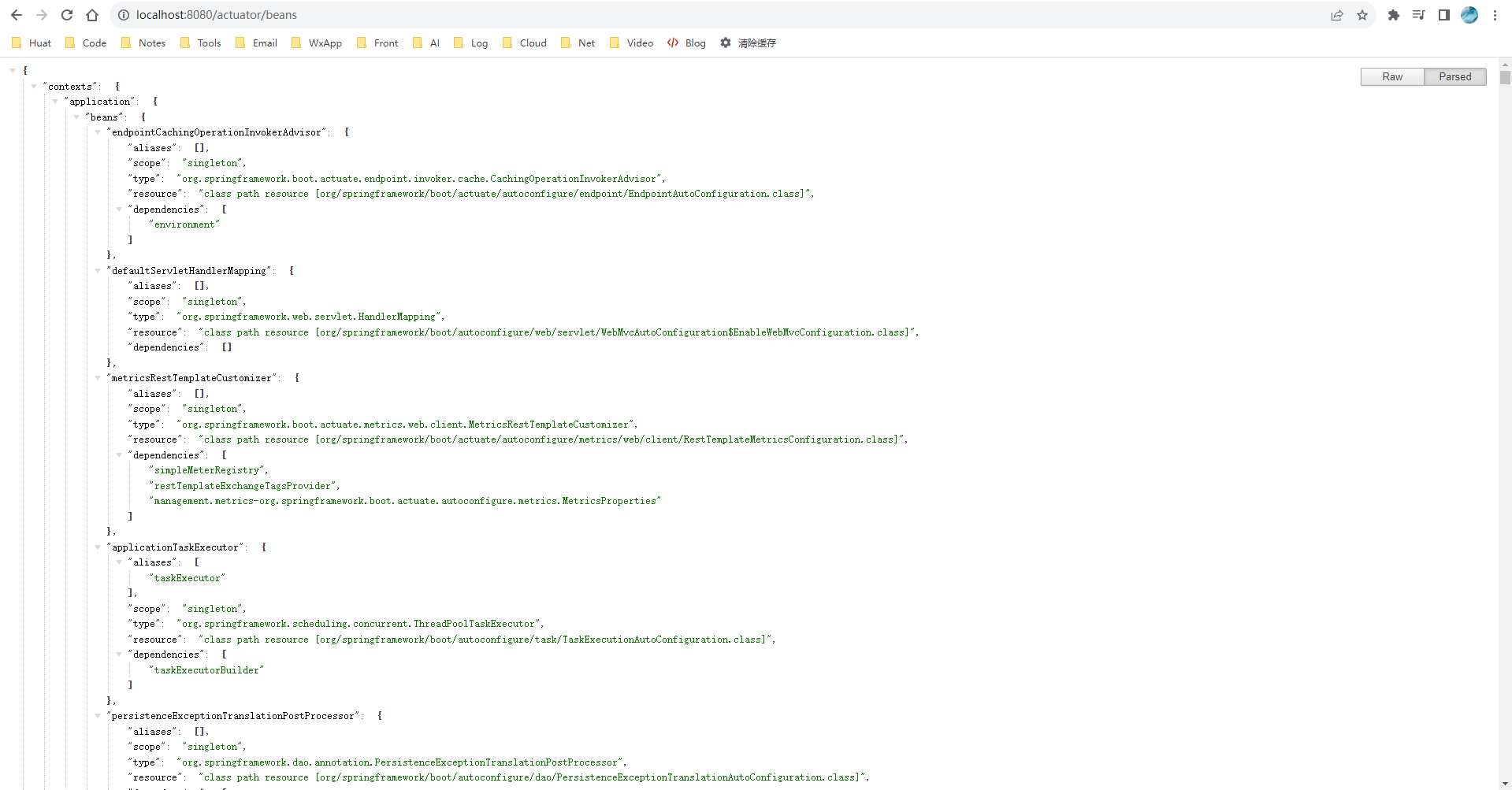
Task: Switch JSON view to Raw
Action: pos(1392,76)
